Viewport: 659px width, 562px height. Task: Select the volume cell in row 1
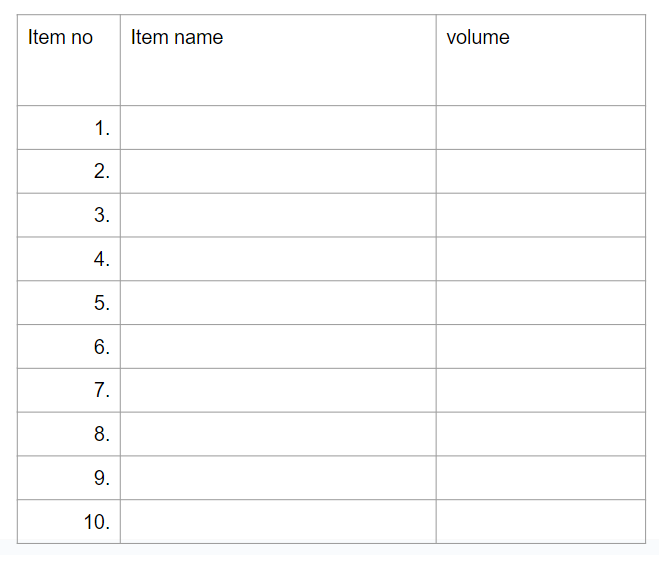(x=541, y=127)
